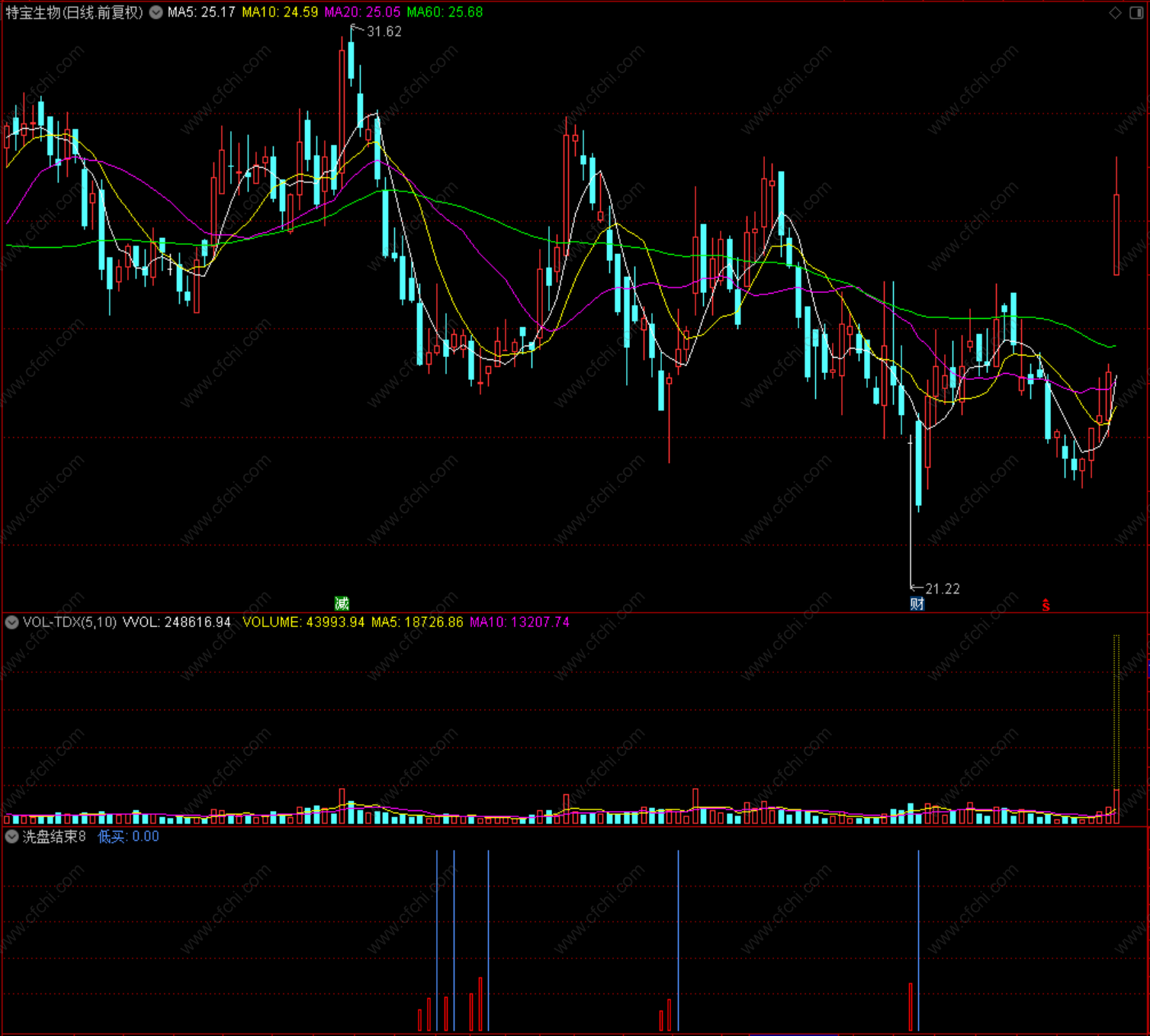Click the blue 财 marker on chart
This screenshot has height=1036, width=1150.
click(x=917, y=604)
